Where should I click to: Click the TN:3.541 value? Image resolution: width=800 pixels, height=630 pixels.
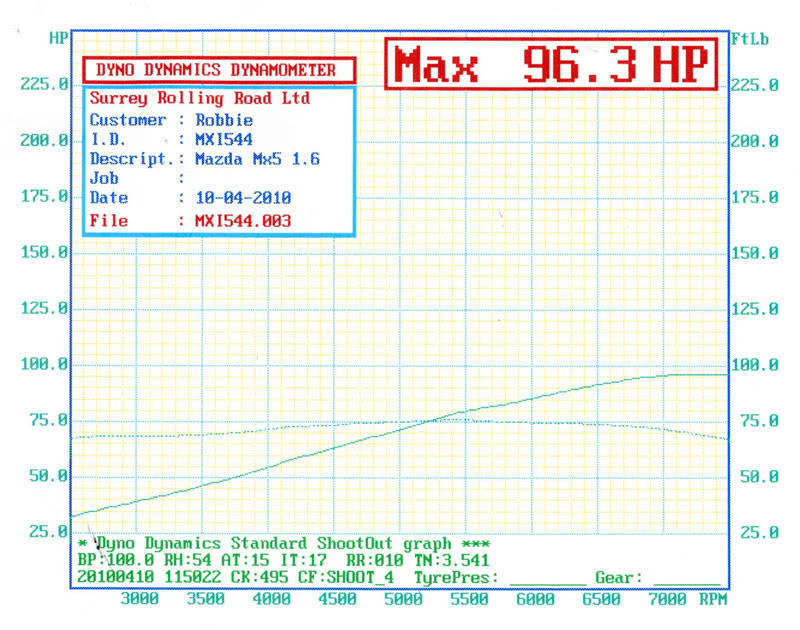452,560
